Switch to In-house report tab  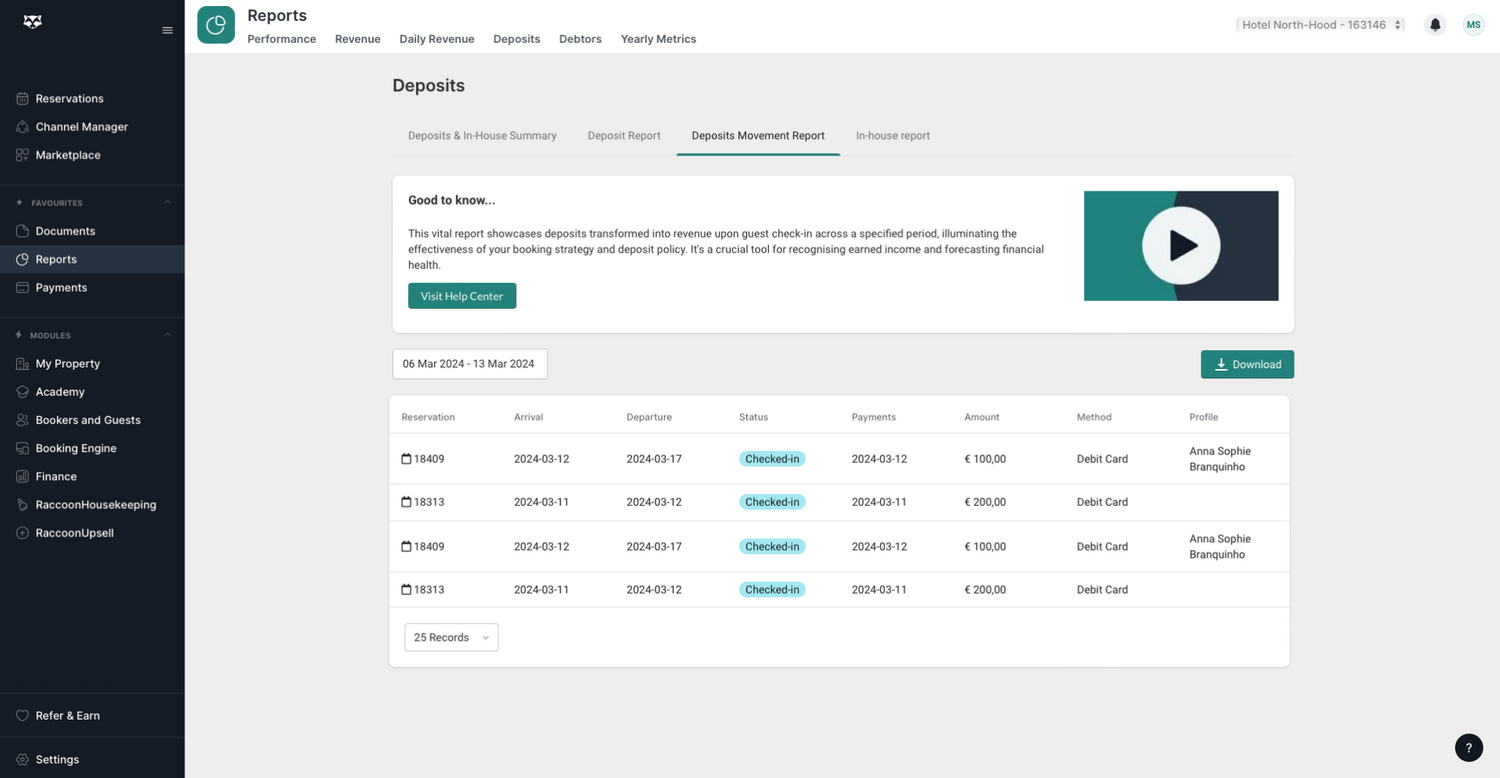[892, 135]
